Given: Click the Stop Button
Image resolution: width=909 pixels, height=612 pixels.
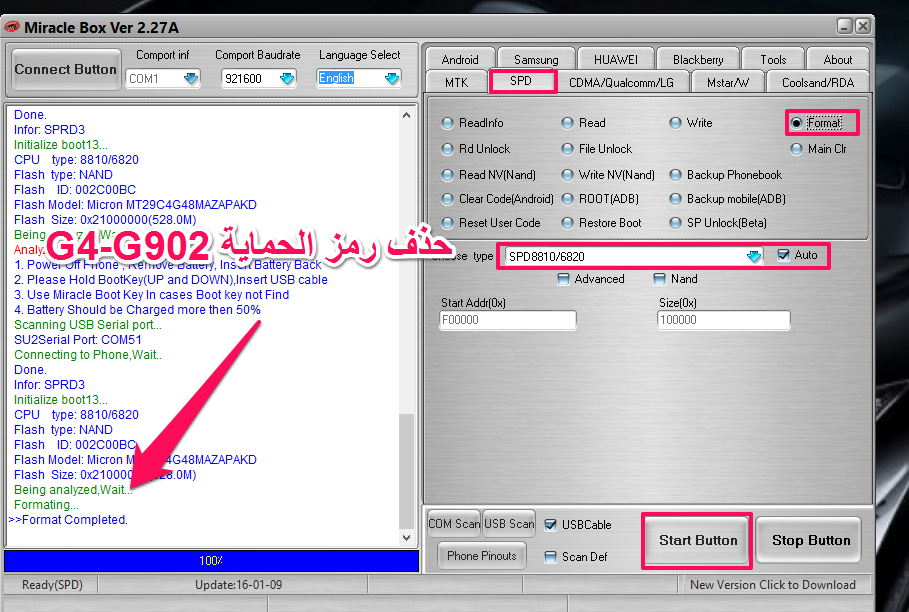Looking at the screenshot, I should [x=810, y=540].
